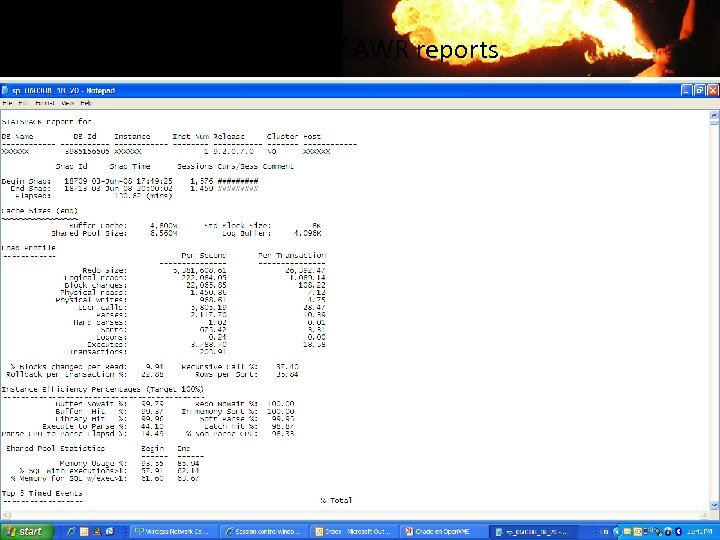Click the 'Load Profile' section heading
Screen dimensions: 720x540
pyautogui.click(x=28, y=248)
